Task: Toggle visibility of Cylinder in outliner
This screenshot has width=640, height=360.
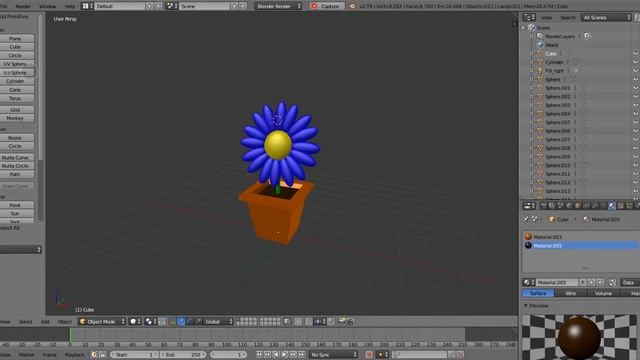Action: (x=636, y=62)
